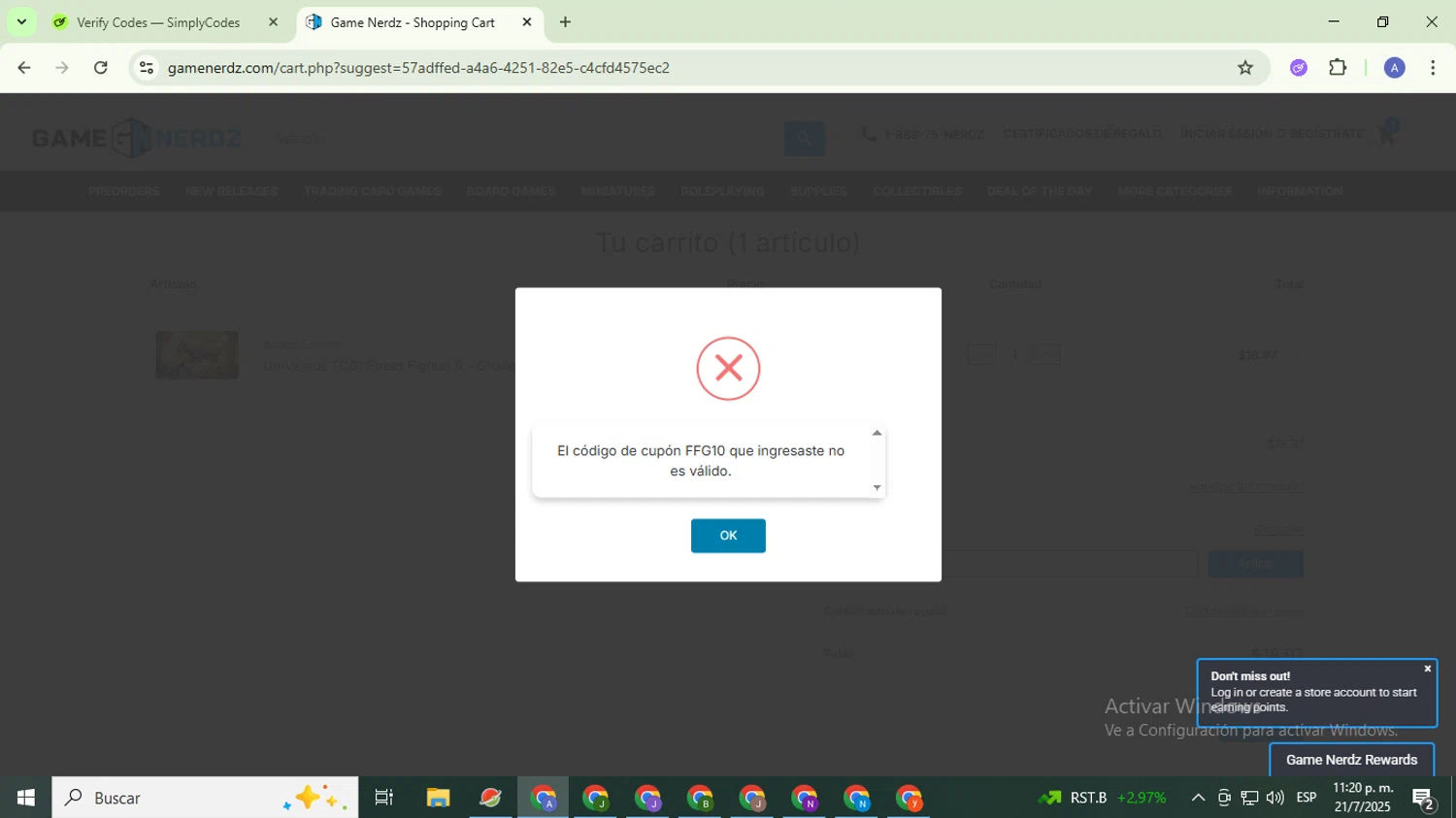The width and height of the screenshot is (1456, 818).
Task: Select the Game Nerdz - Shopping Cart tab
Action: pyautogui.click(x=413, y=22)
